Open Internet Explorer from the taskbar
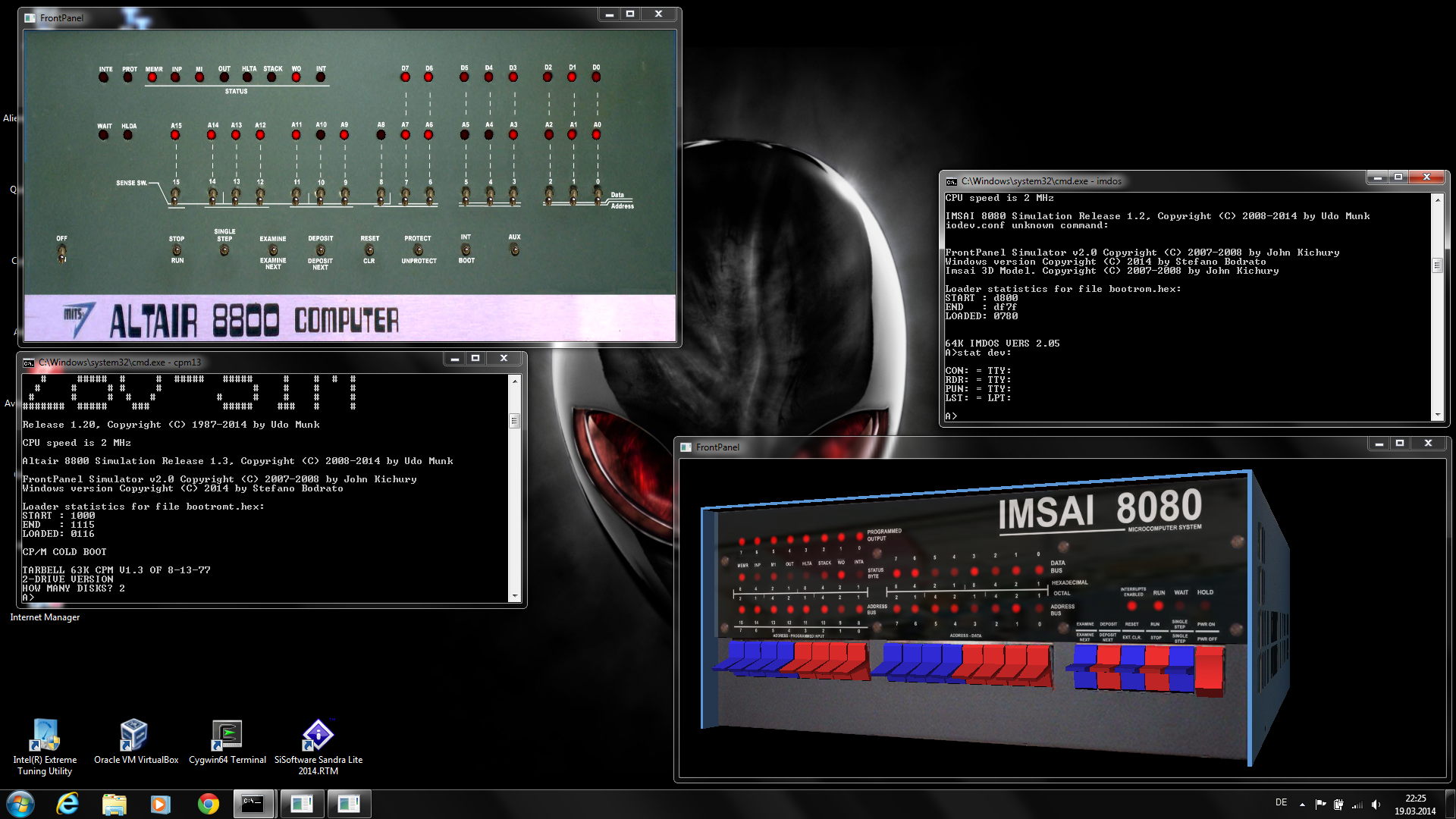 67,803
